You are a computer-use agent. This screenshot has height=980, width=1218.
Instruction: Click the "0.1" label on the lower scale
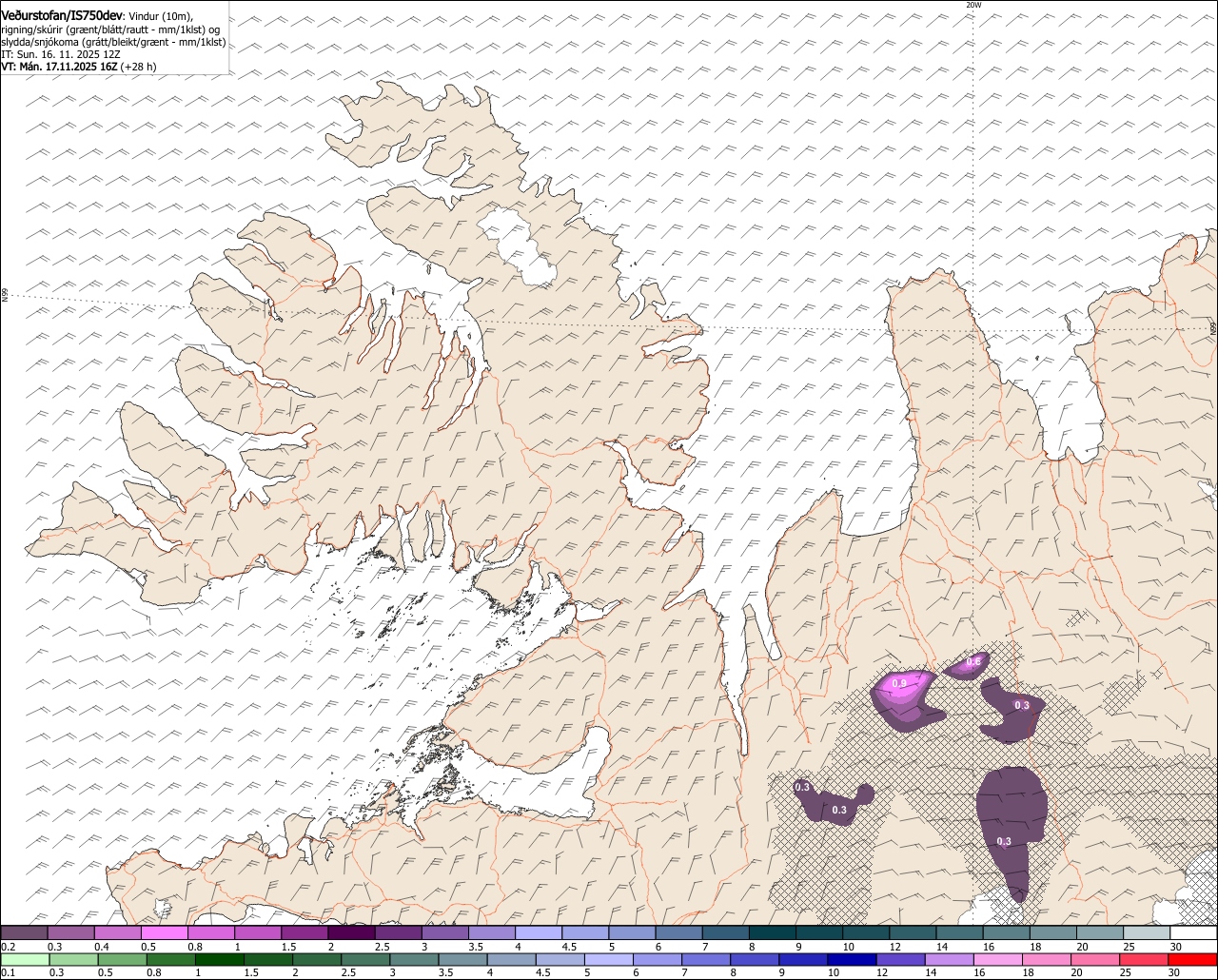8,972
